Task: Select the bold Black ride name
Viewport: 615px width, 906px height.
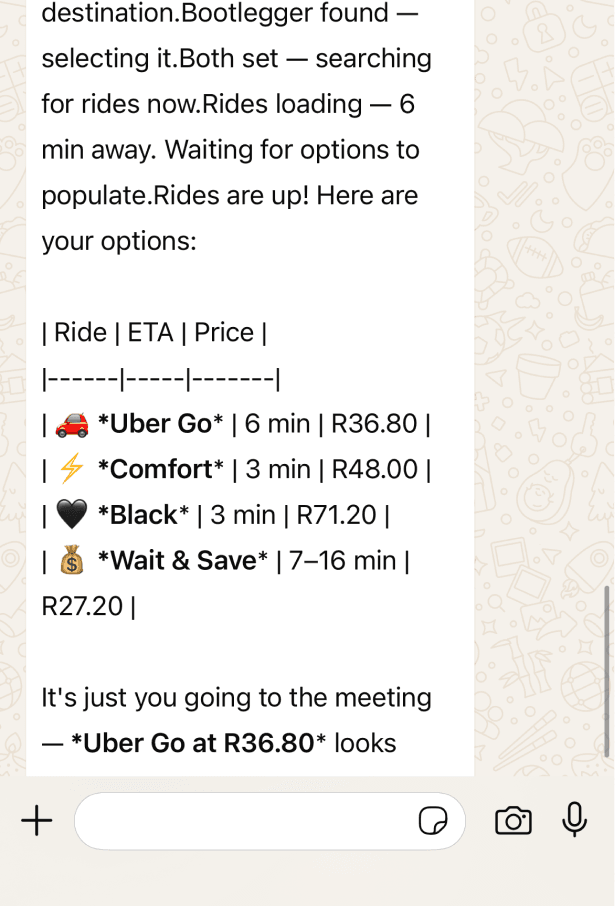Action: point(143,515)
